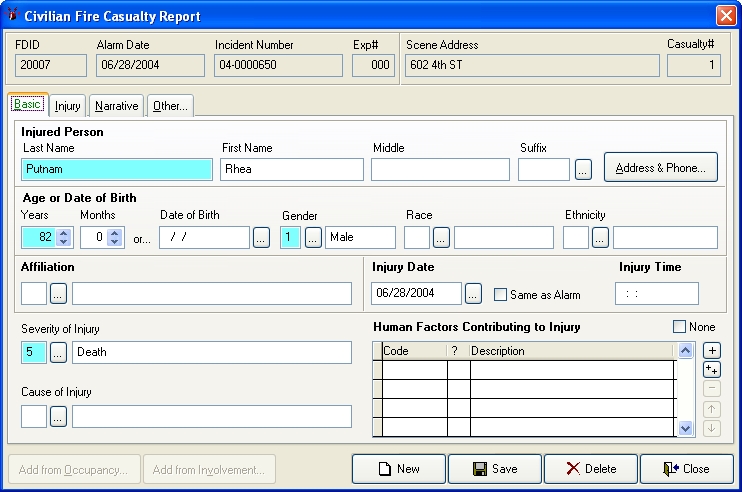Click the Exp# field showing 000

(x=373, y=65)
